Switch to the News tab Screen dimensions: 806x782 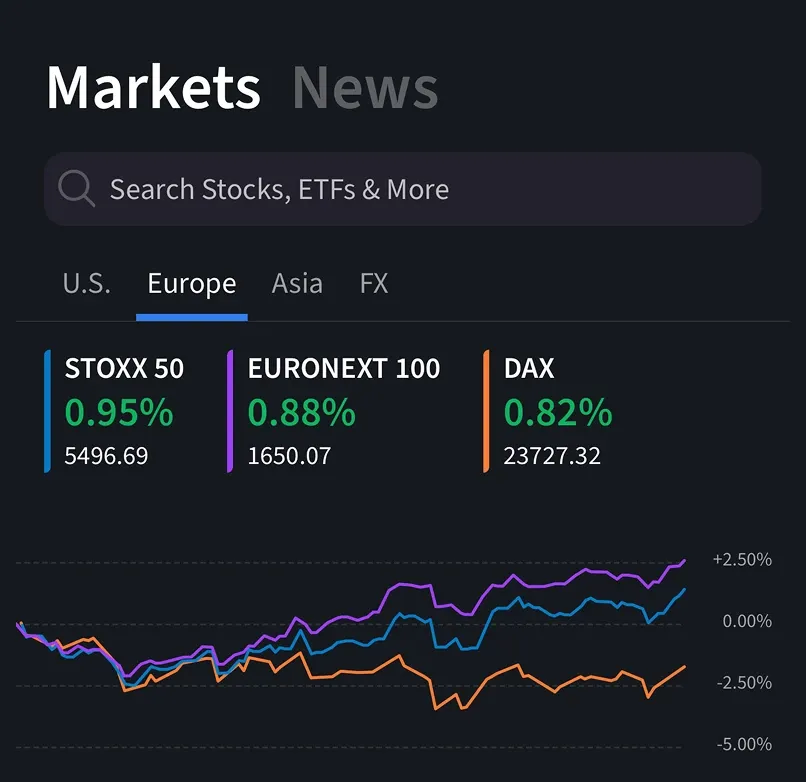(x=365, y=87)
